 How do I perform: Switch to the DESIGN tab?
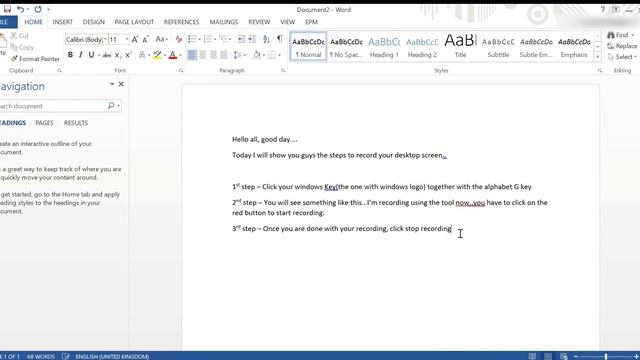(x=93, y=22)
